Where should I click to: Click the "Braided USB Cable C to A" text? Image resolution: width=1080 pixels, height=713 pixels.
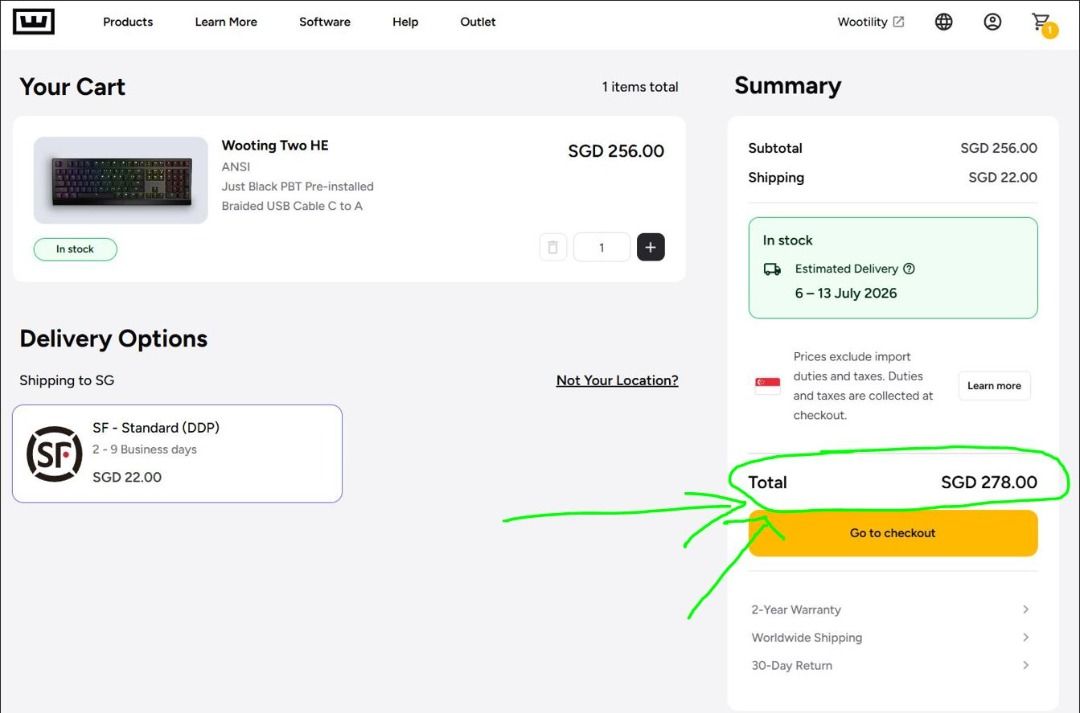click(x=292, y=206)
